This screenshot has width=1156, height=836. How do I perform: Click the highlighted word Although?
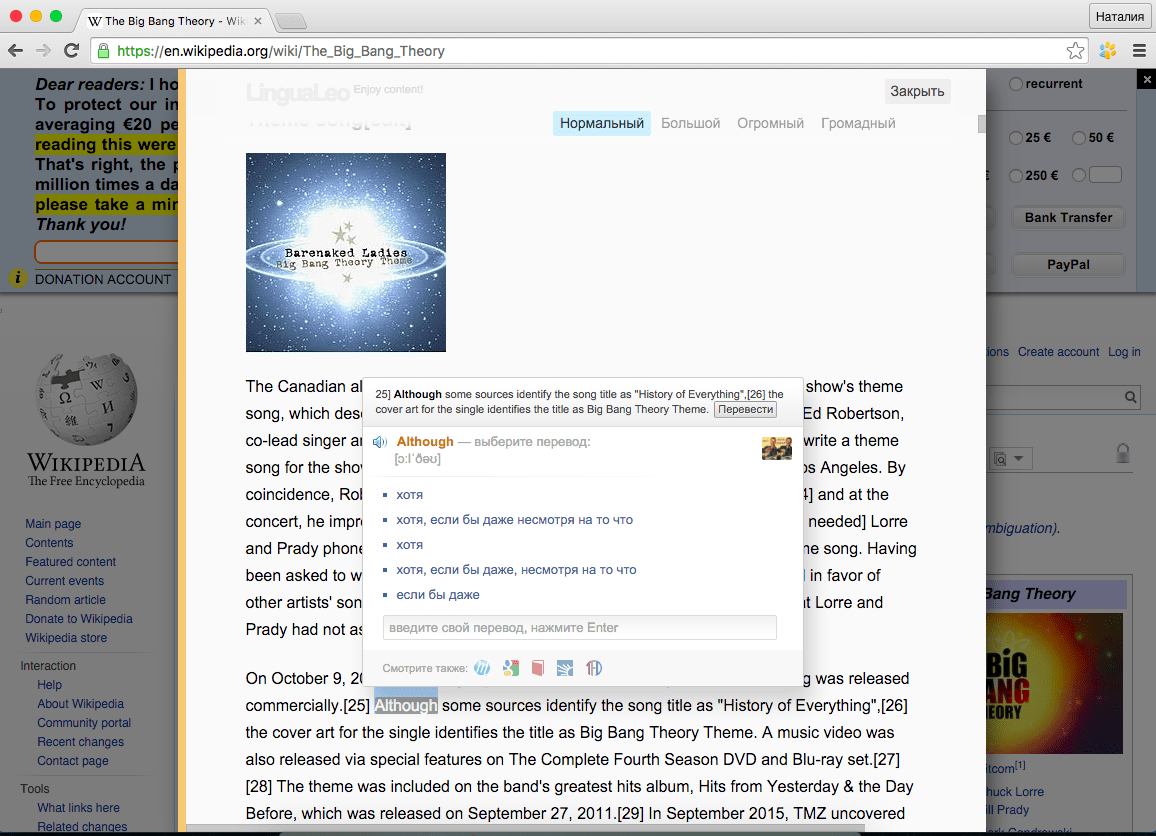pos(405,706)
